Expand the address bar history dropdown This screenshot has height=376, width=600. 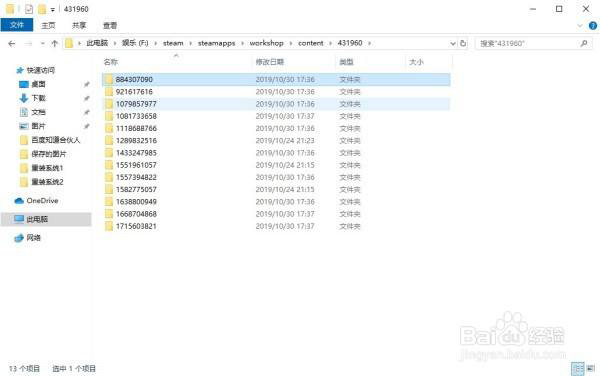[453, 44]
